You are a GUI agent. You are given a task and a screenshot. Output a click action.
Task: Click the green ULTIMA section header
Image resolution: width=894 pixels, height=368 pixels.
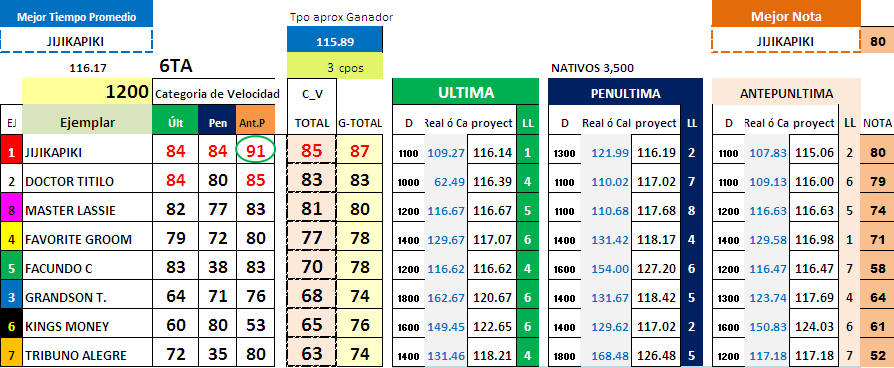(x=465, y=92)
